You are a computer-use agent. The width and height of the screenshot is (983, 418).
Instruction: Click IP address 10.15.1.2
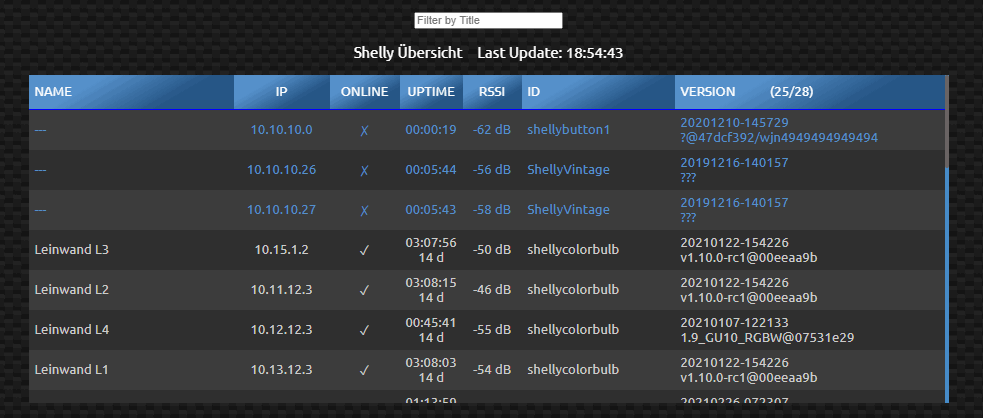pyautogui.click(x=281, y=250)
